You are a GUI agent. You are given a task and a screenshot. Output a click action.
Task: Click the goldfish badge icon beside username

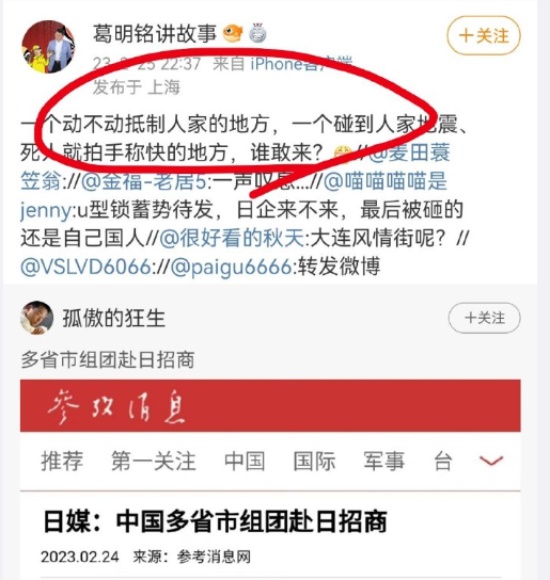point(233,33)
